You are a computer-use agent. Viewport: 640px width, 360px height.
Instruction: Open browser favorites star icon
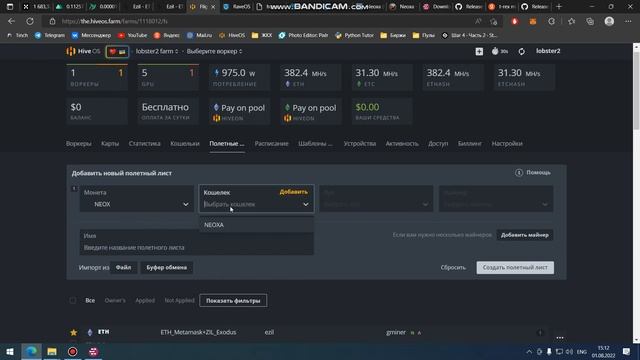tap(571, 21)
